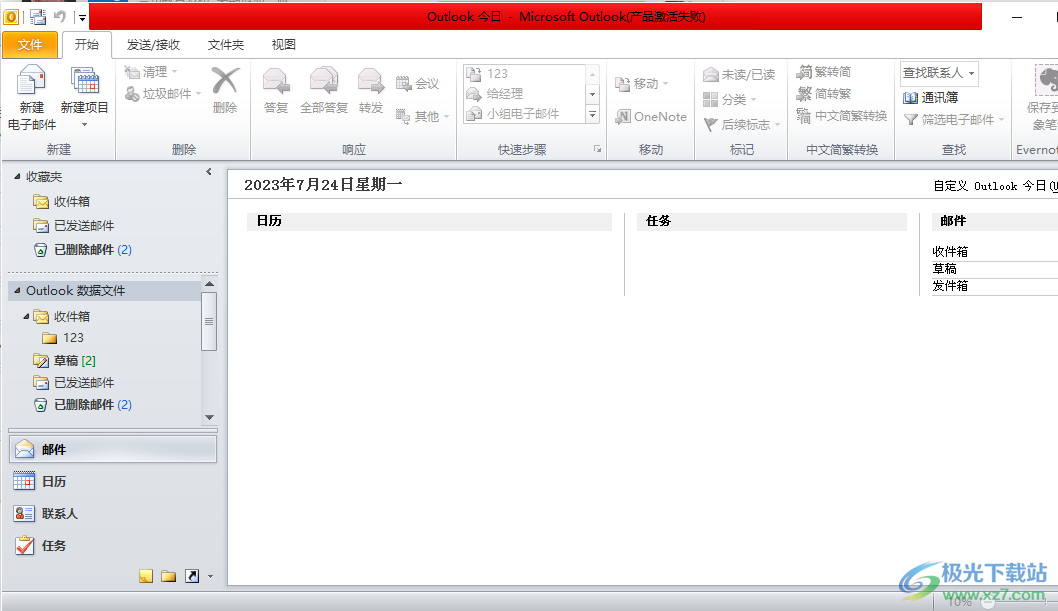Click the folder list scroll down arrow
Image resolution: width=1058 pixels, height=611 pixels.
[x=209, y=417]
